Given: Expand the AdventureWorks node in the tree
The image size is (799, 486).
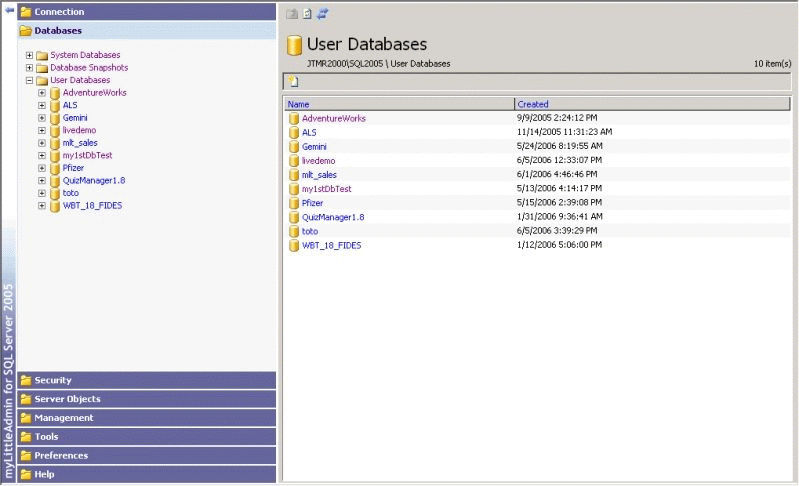Looking at the screenshot, I should click(42, 93).
